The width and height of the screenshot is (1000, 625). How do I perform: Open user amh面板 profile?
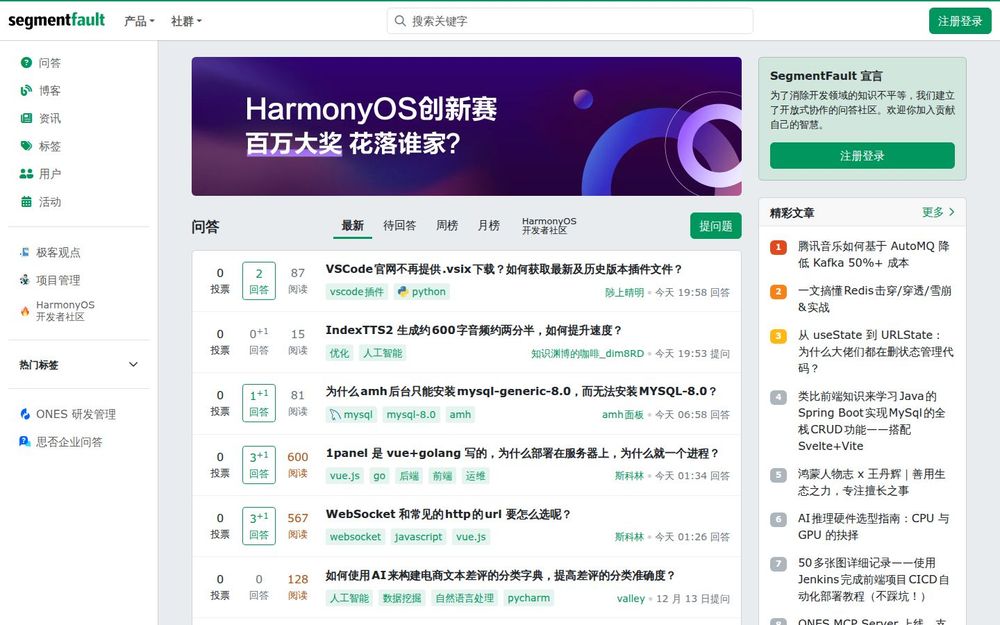point(622,415)
